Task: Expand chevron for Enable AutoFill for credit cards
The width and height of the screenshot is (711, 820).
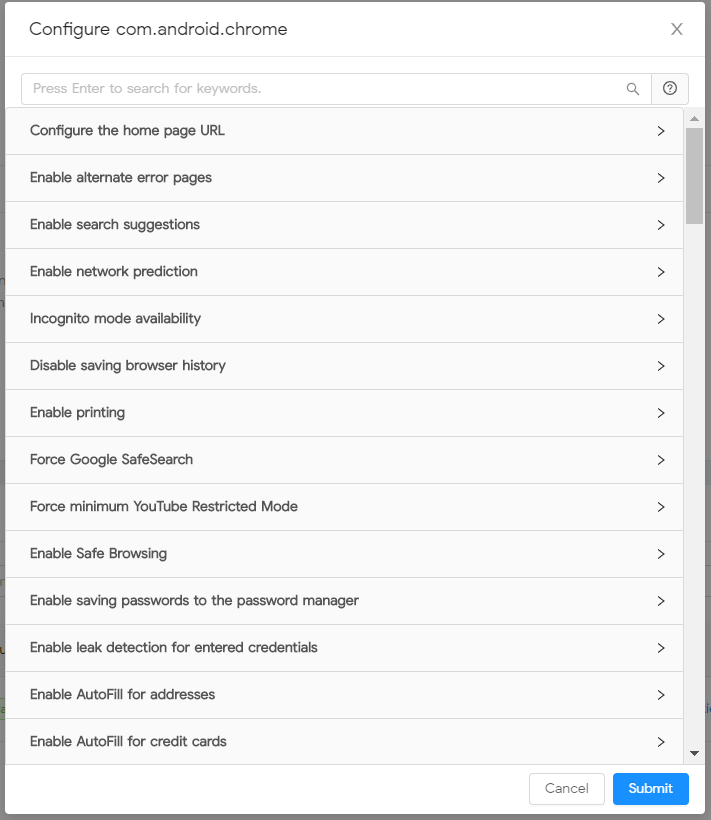Action: point(661,742)
